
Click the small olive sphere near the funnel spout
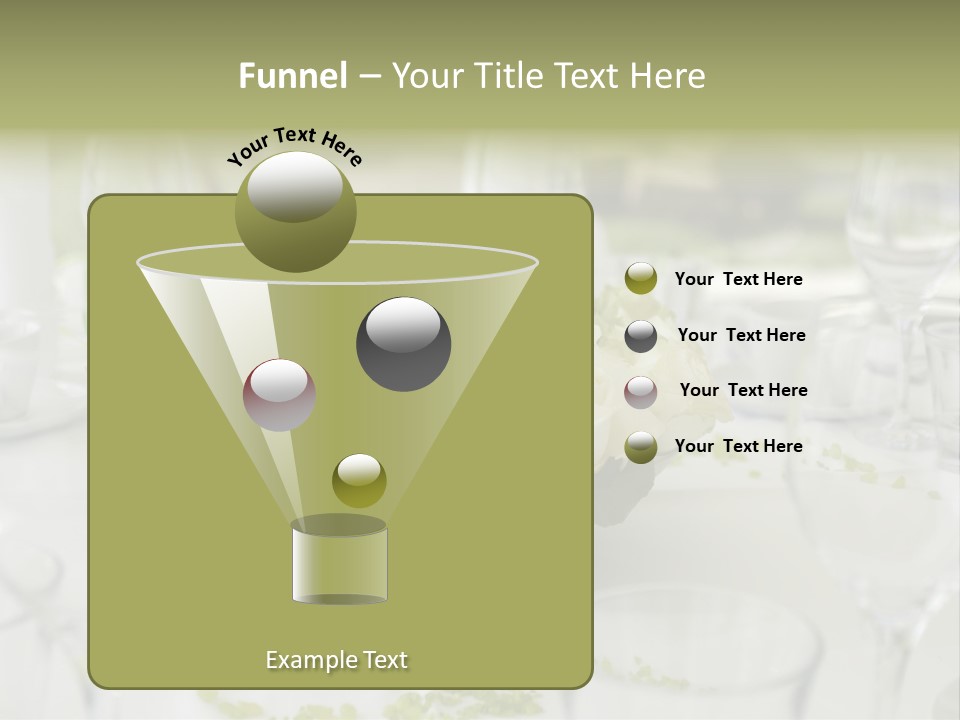coord(358,481)
